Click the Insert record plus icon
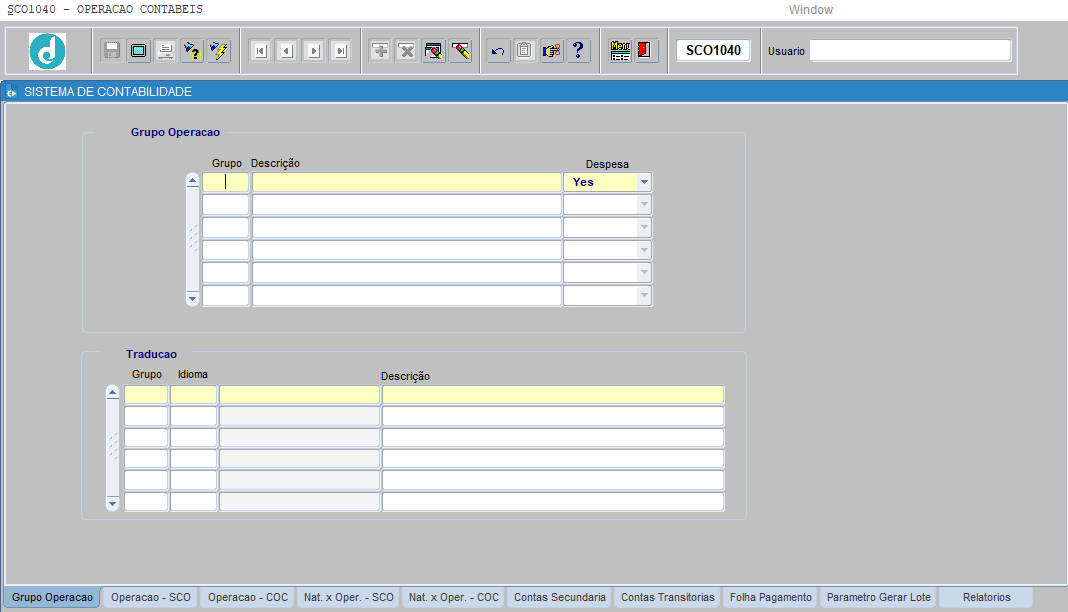Screen dimensions: 1068x612 380,51
